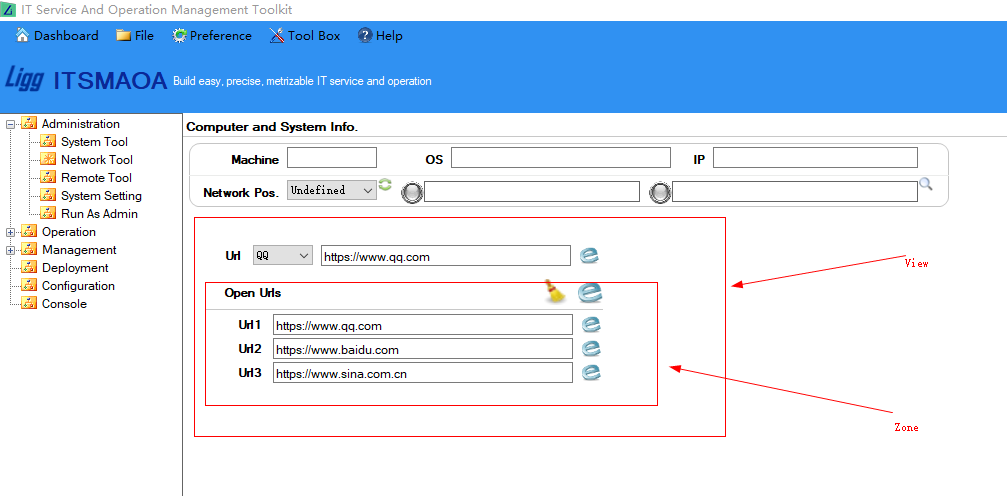Screen dimensions: 1007x496
Task: Click the second gray status circle icon
Action: [x=660, y=193]
